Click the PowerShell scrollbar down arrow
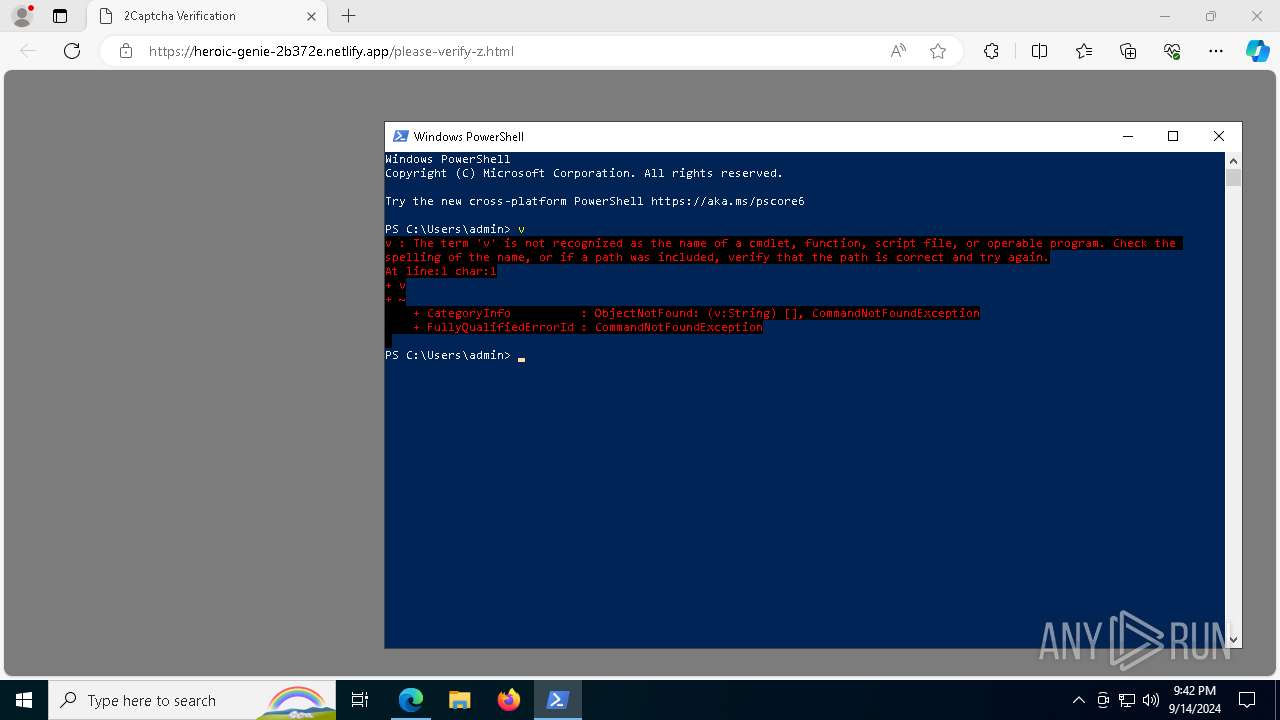This screenshot has width=1280, height=720. pyautogui.click(x=1233, y=639)
